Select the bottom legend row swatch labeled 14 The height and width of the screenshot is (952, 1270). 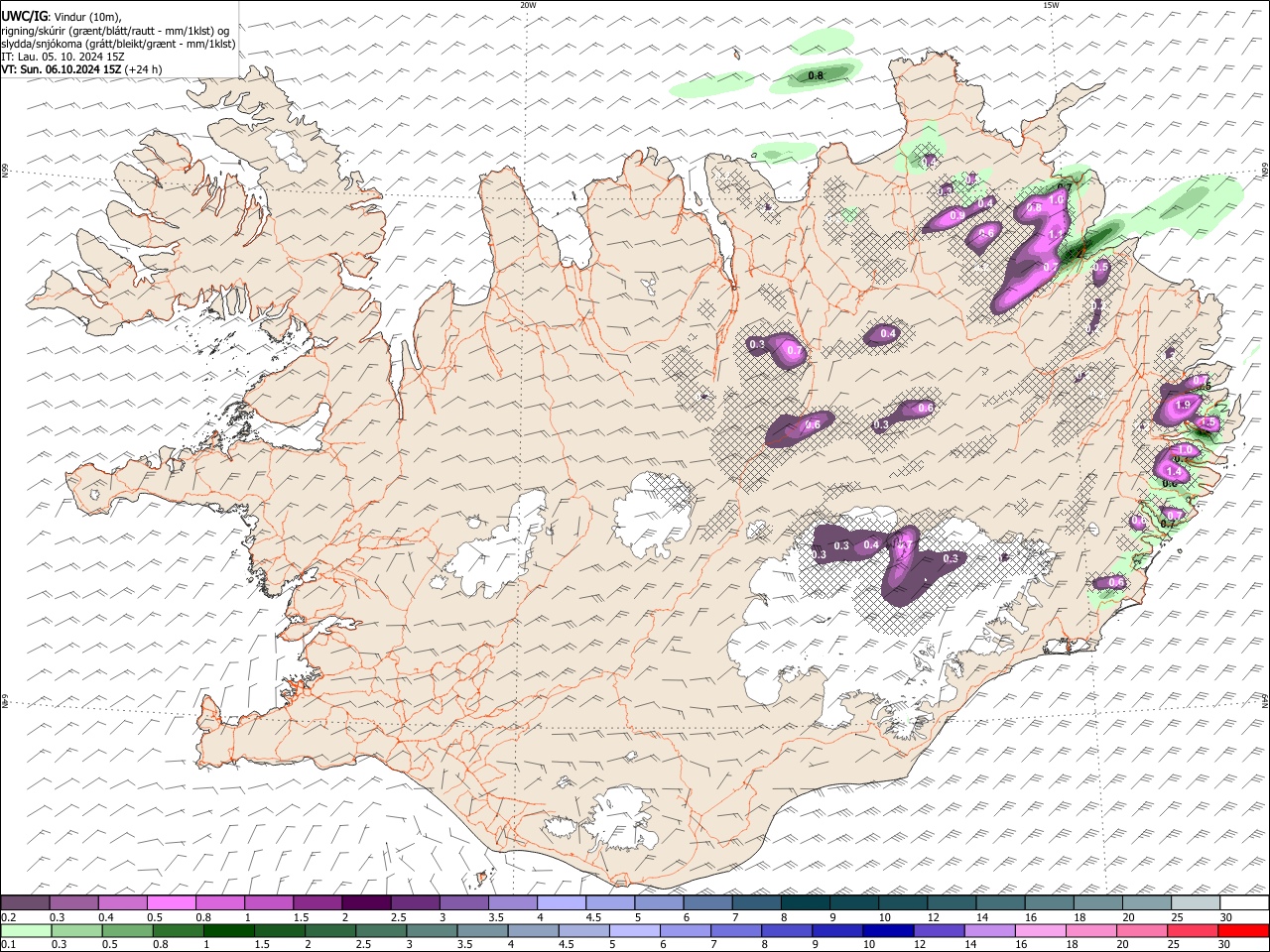tap(990, 931)
